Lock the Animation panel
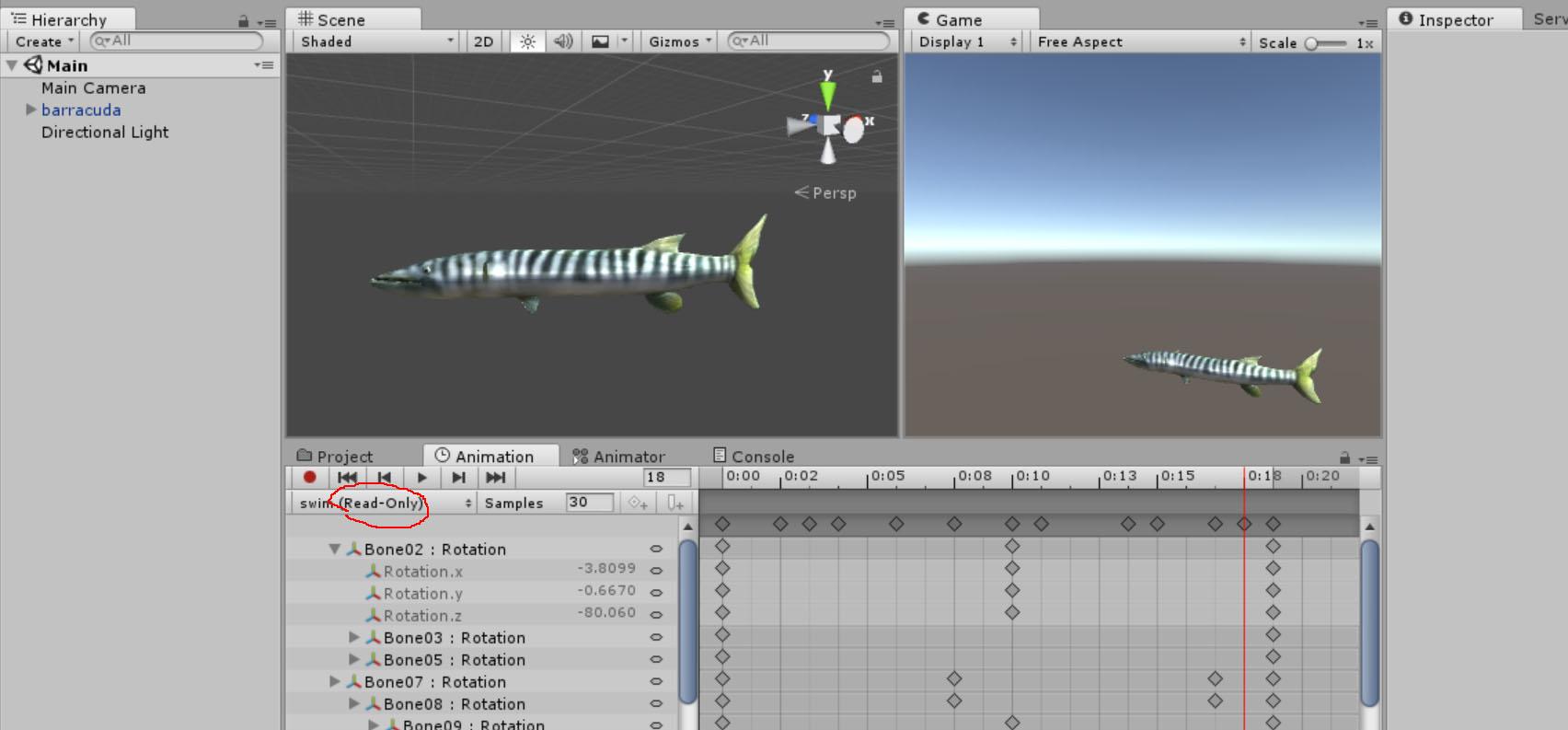This screenshot has width=1568, height=730. tap(1345, 458)
